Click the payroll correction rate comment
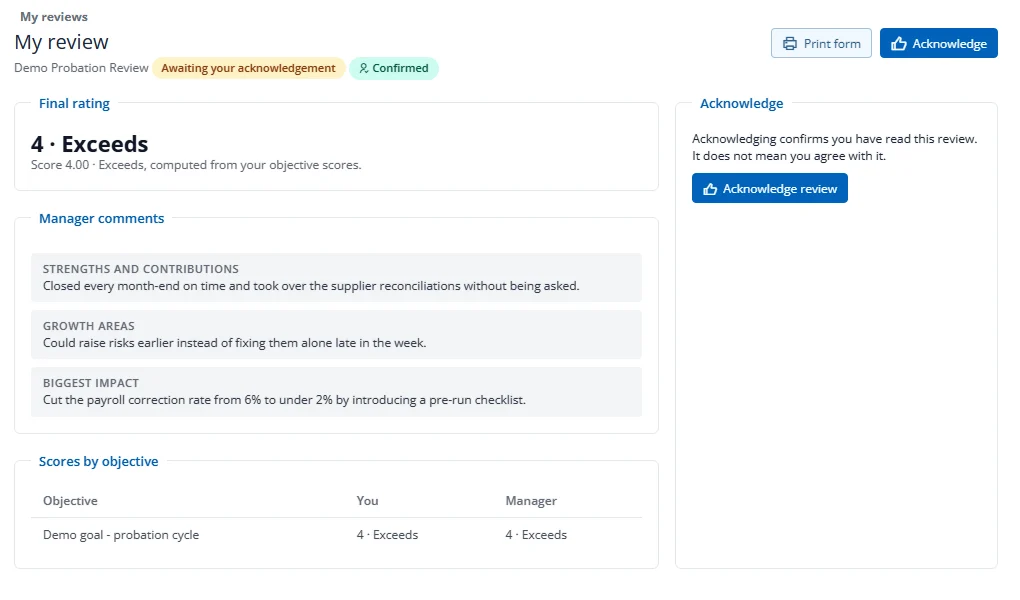Image resolution: width=1020 pixels, height=600 pixels. click(x=284, y=400)
